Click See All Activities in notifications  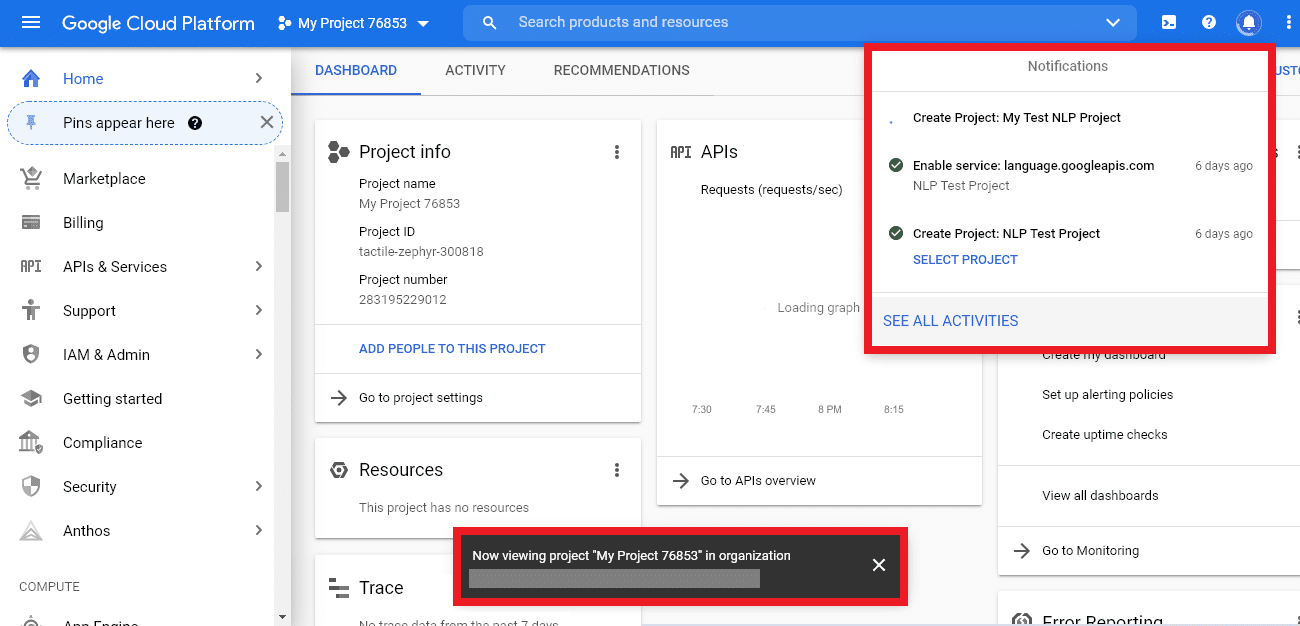coord(951,321)
